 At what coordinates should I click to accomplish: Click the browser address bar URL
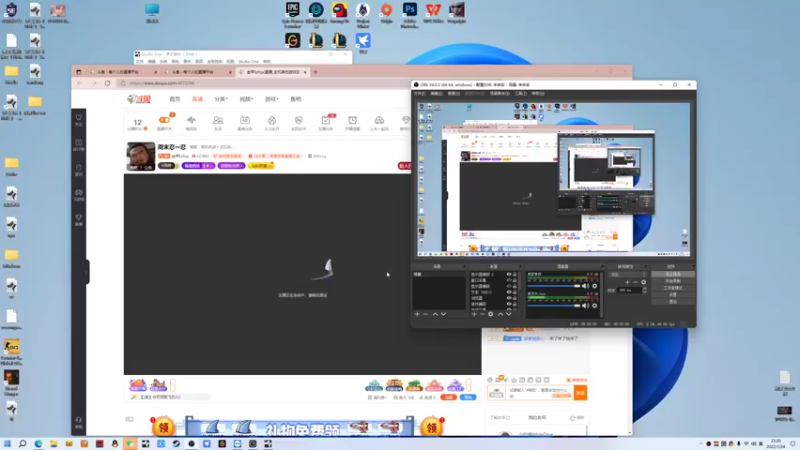(x=162, y=83)
